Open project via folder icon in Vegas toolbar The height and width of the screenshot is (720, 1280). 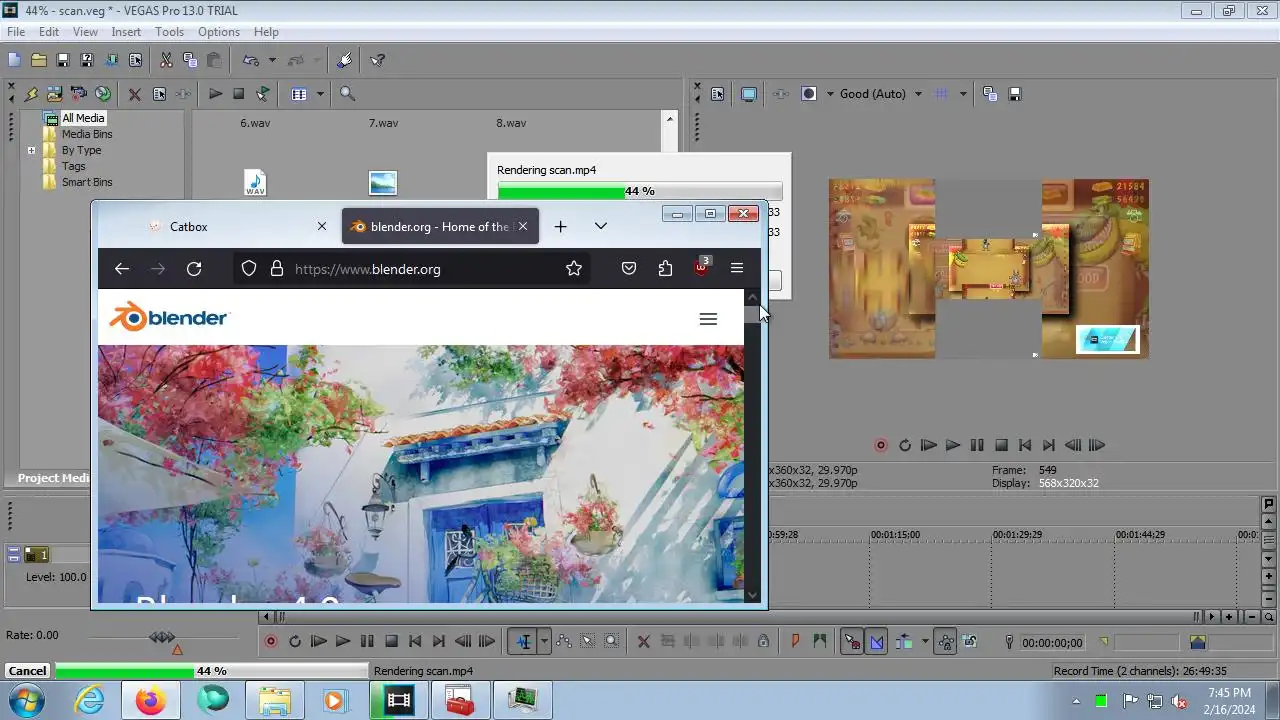[x=38, y=60]
